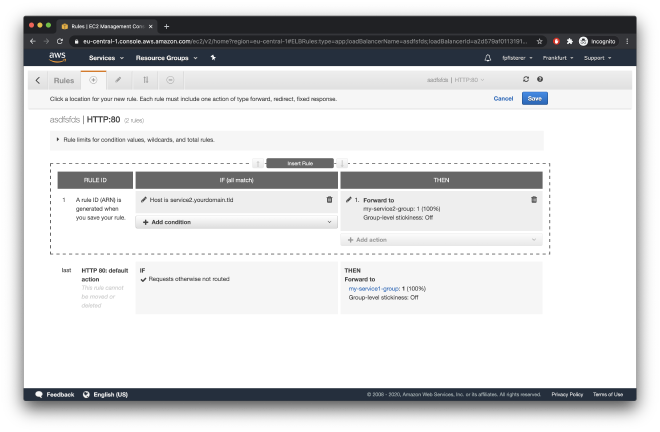The height and width of the screenshot is (432, 660).
Task: Open the Incognito profile indicator
Action: pos(597,41)
